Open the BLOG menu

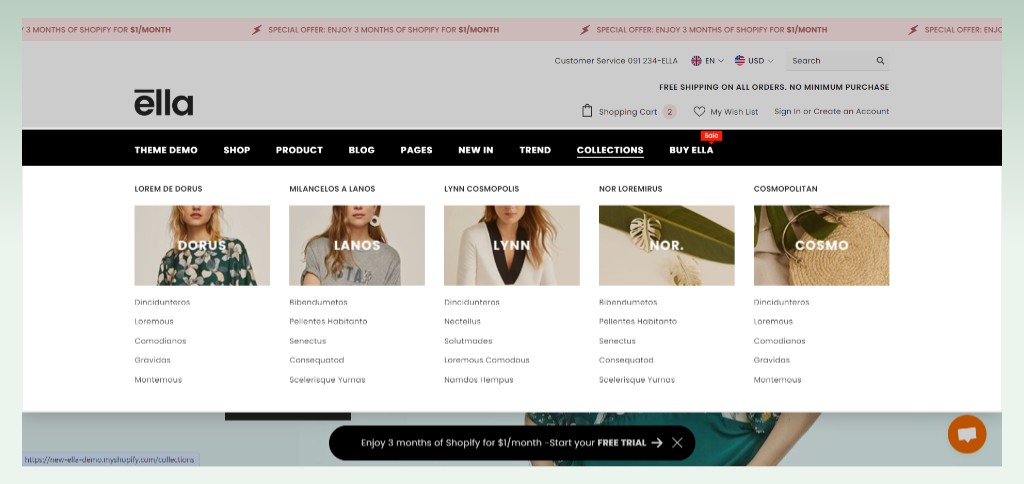[361, 150]
